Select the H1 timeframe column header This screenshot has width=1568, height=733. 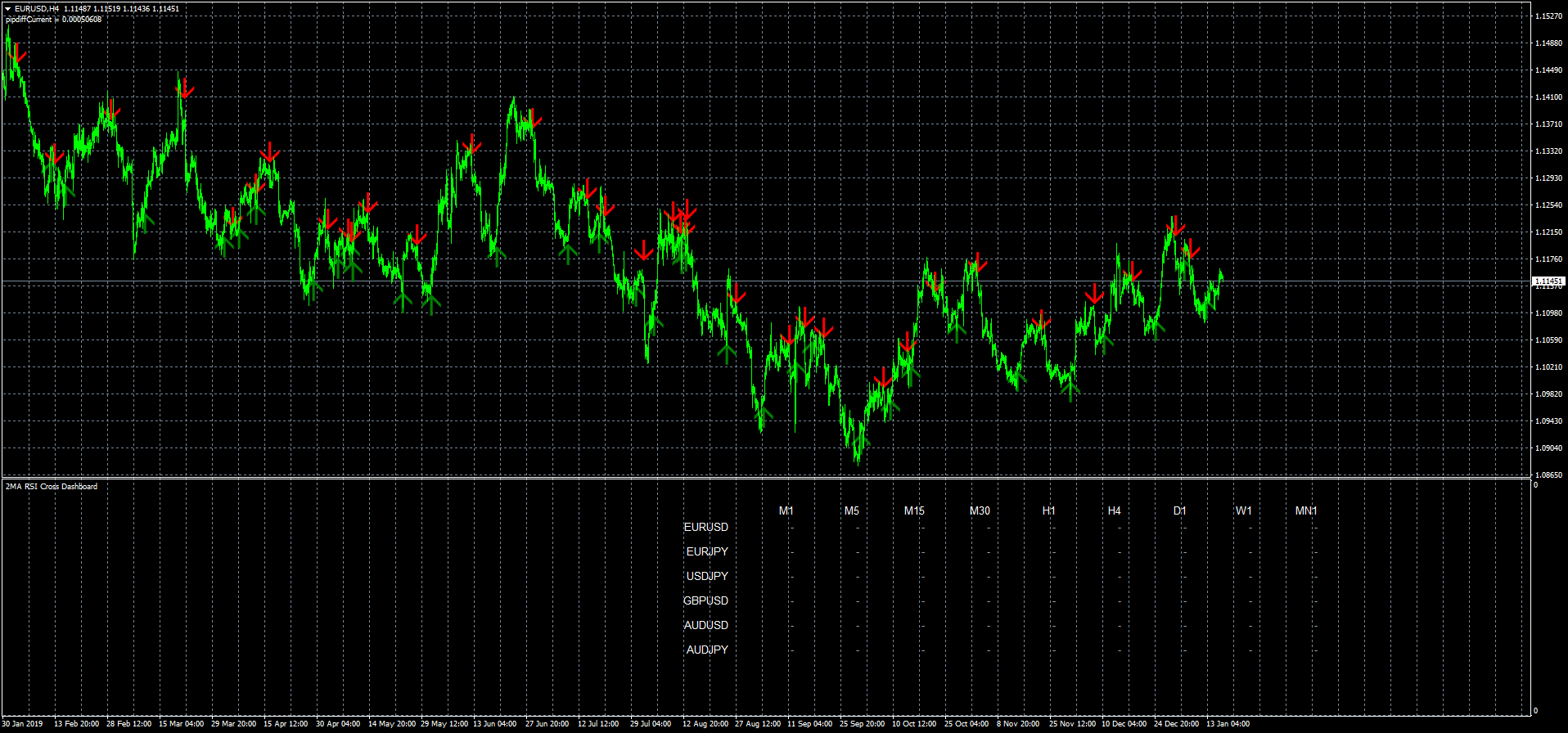point(1049,510)
